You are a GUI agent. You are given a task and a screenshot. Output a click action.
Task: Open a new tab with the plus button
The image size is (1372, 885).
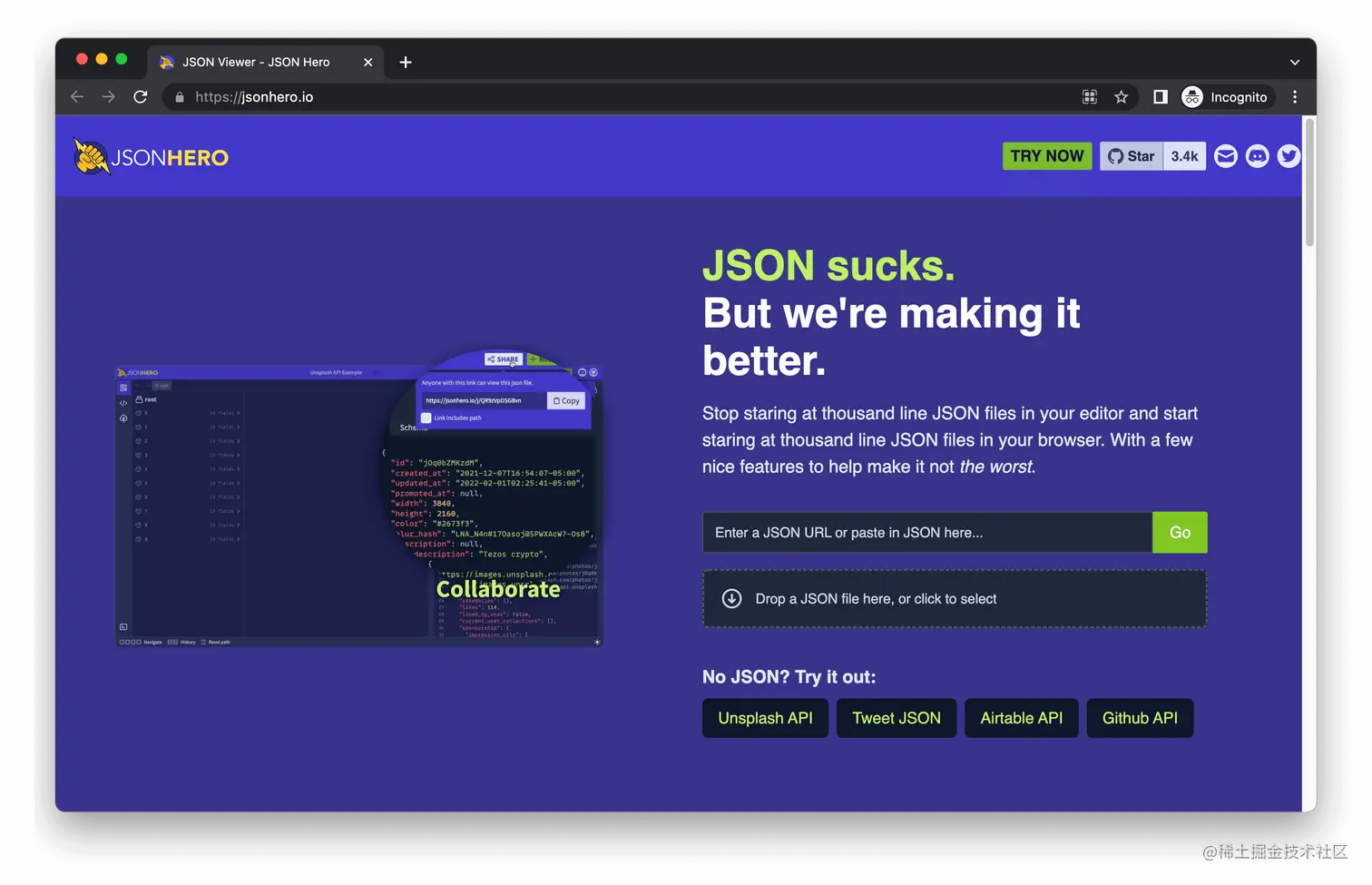click(405, 62)
